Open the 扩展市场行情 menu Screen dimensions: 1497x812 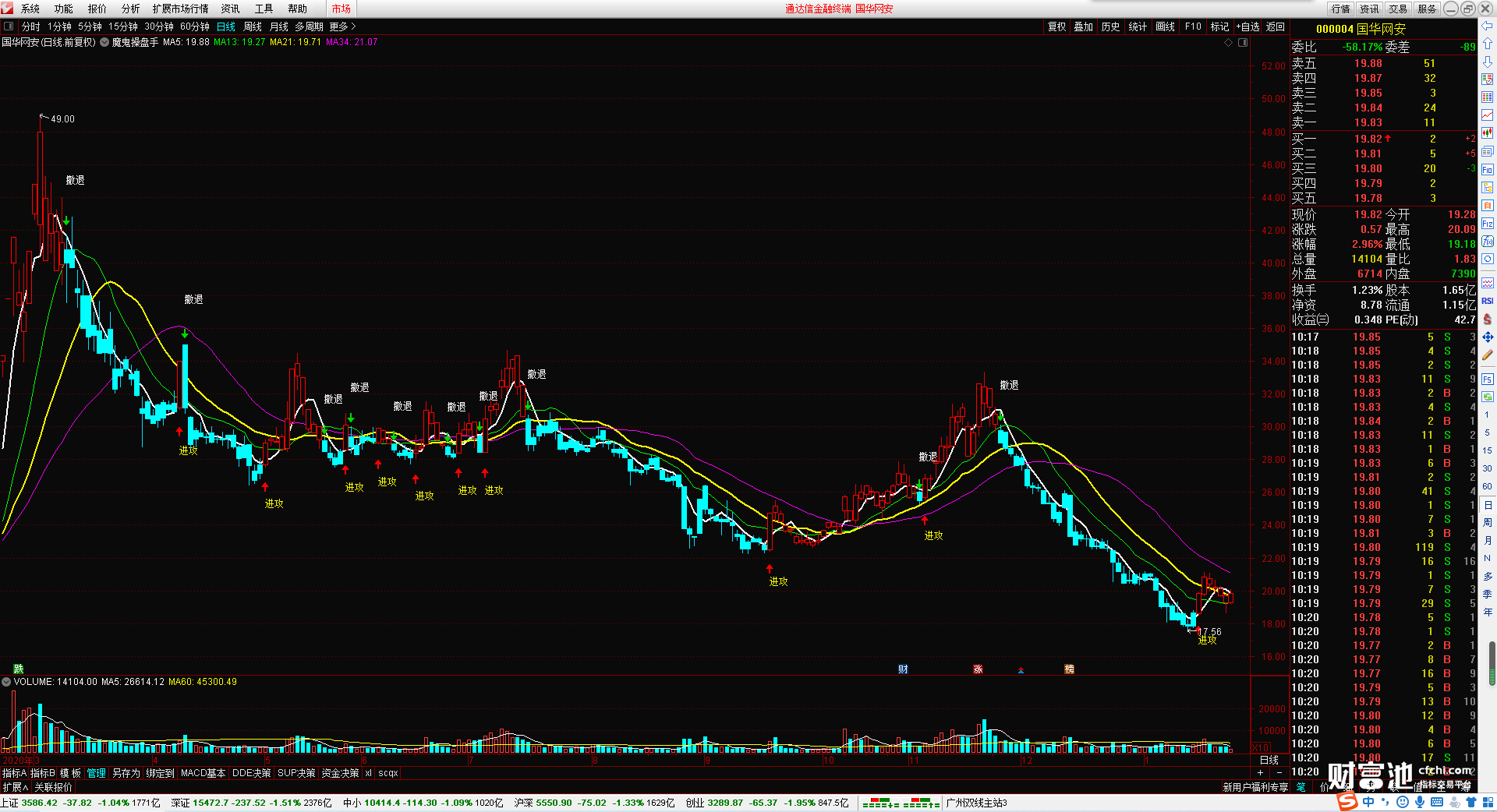(180, 9)
